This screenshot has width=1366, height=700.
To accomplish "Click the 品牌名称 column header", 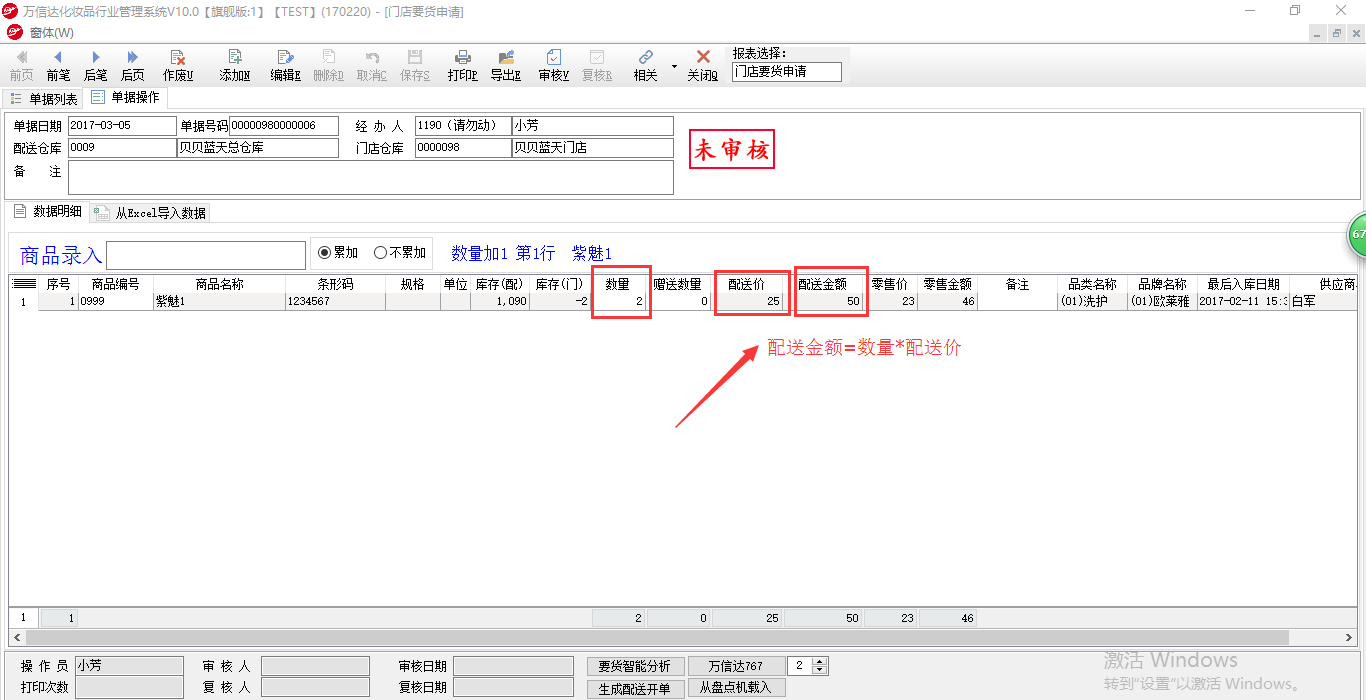I will 1162,285.
